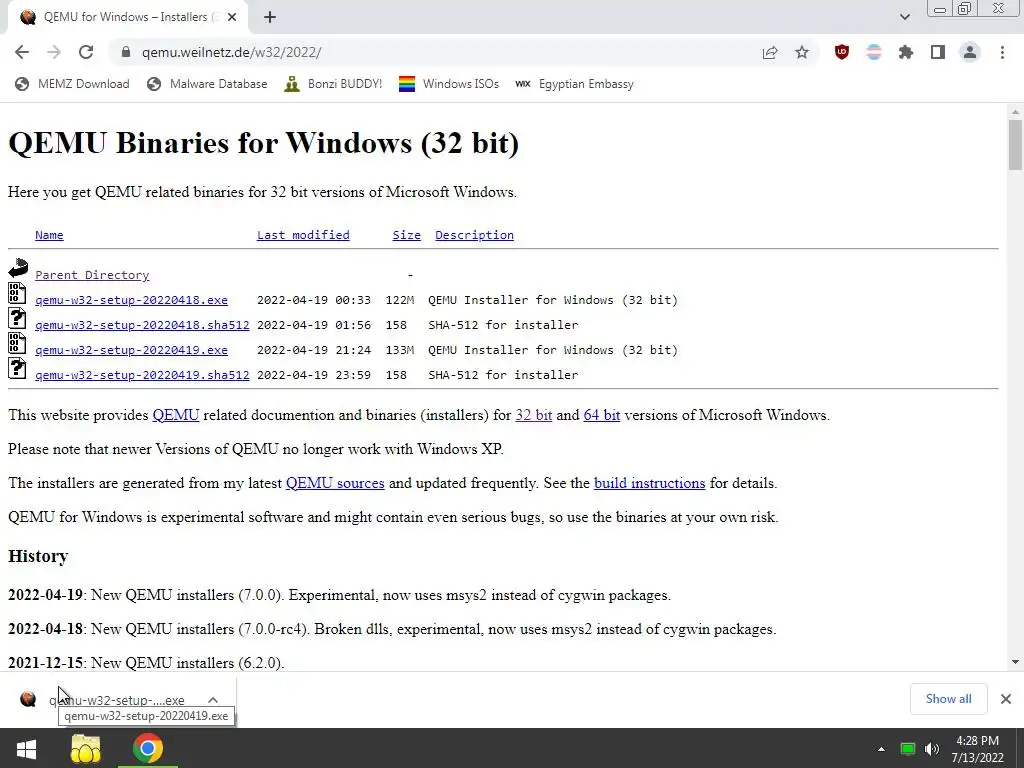
Task: Open the striped flag extension icon
Action: pyautogui.click(x=874, y=52)
